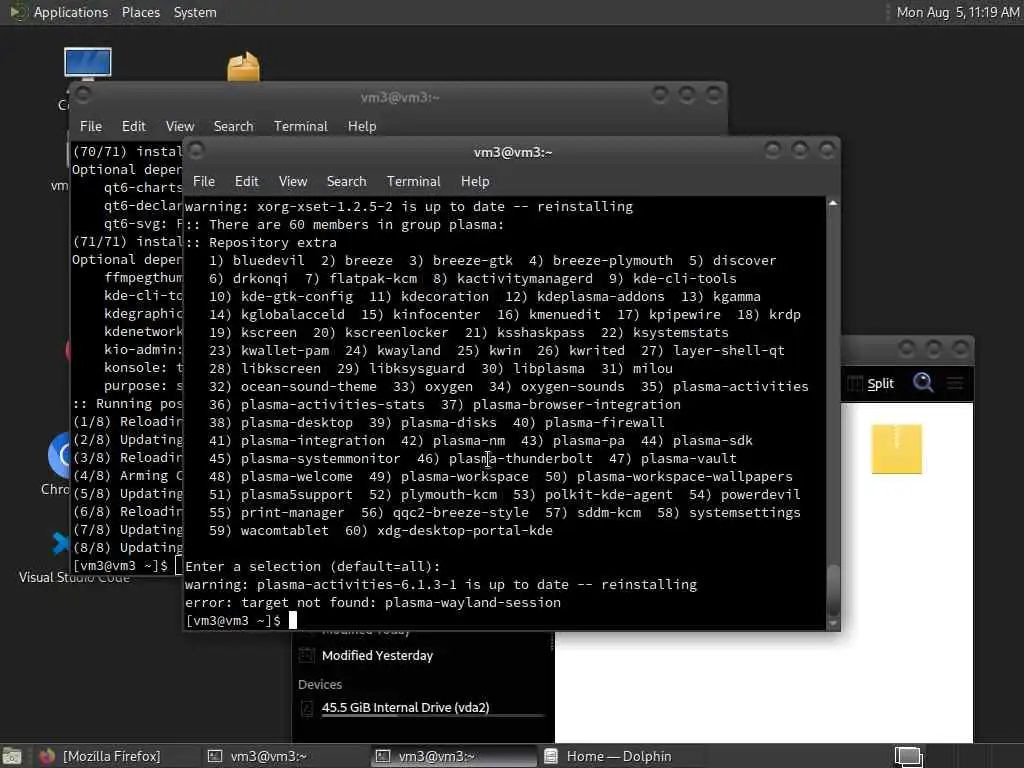Click the Firefox logo in taskbar
1024x768 pixels.
click(x=47, y=756)
